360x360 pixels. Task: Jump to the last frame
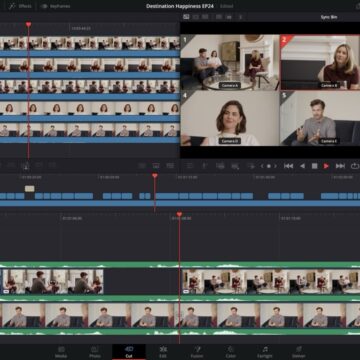(340, 166)
